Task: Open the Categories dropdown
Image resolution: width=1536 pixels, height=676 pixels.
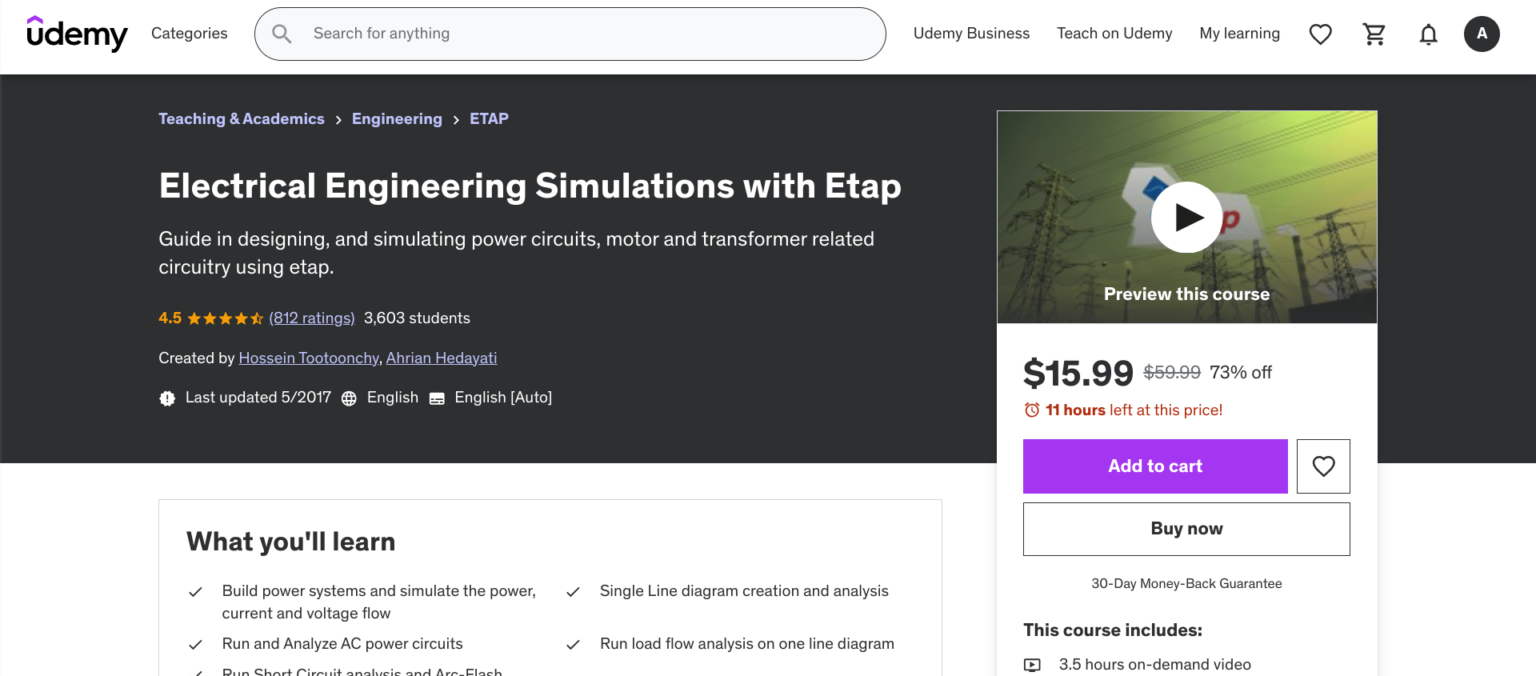Action: point(189,33)
